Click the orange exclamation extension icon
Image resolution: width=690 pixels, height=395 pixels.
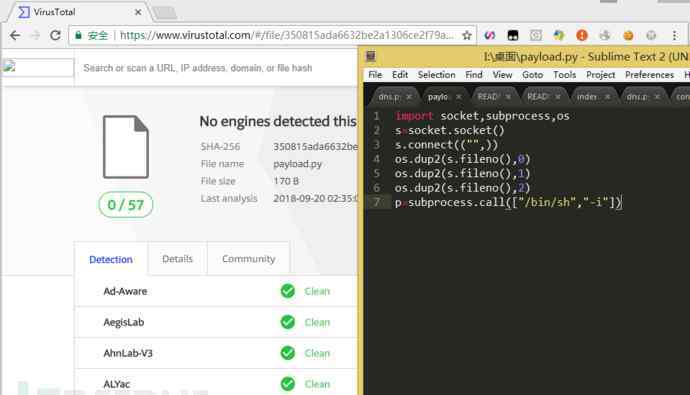pyautogui.click(x=582, y=35)
